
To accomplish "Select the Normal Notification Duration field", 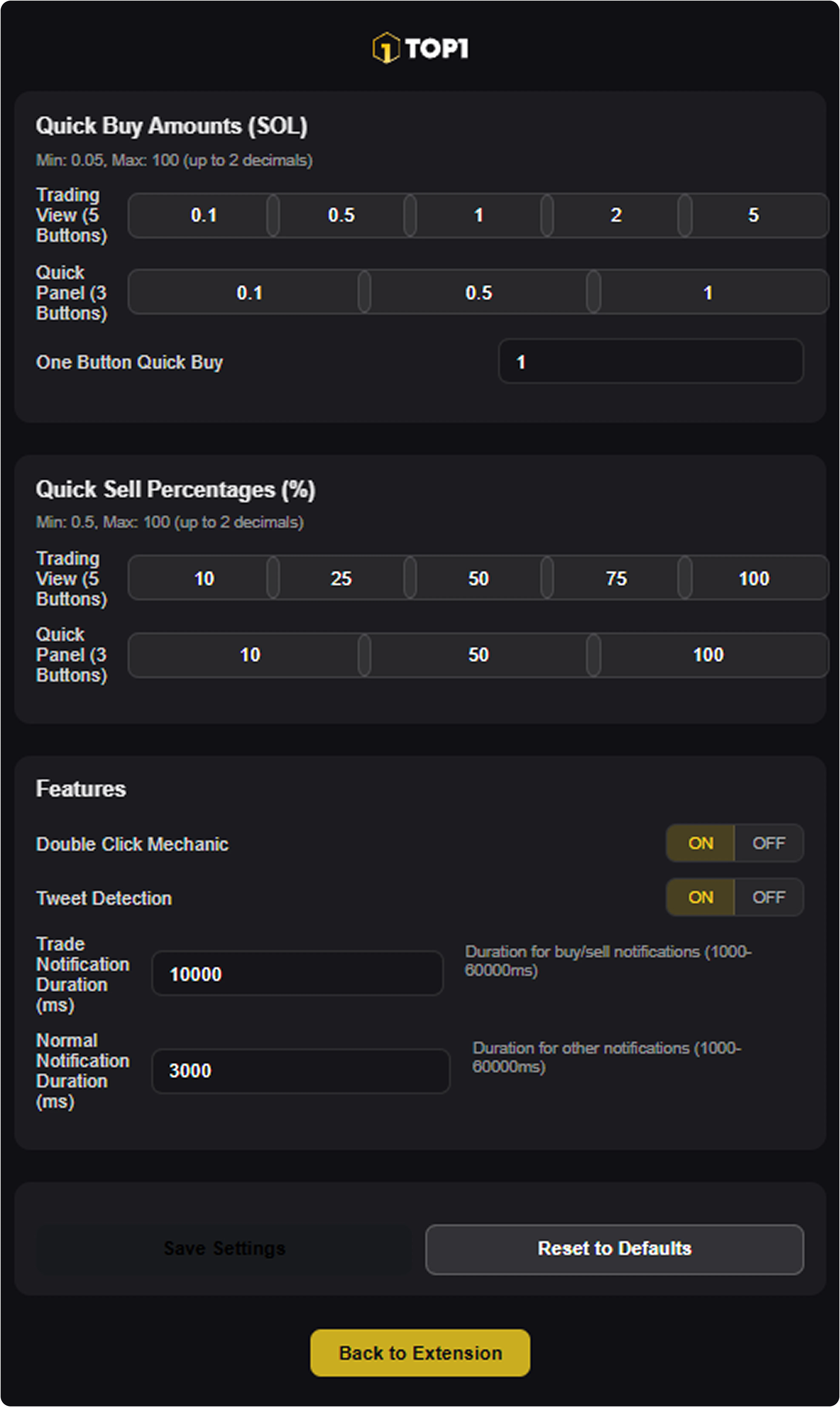I will pos(298,1070).
